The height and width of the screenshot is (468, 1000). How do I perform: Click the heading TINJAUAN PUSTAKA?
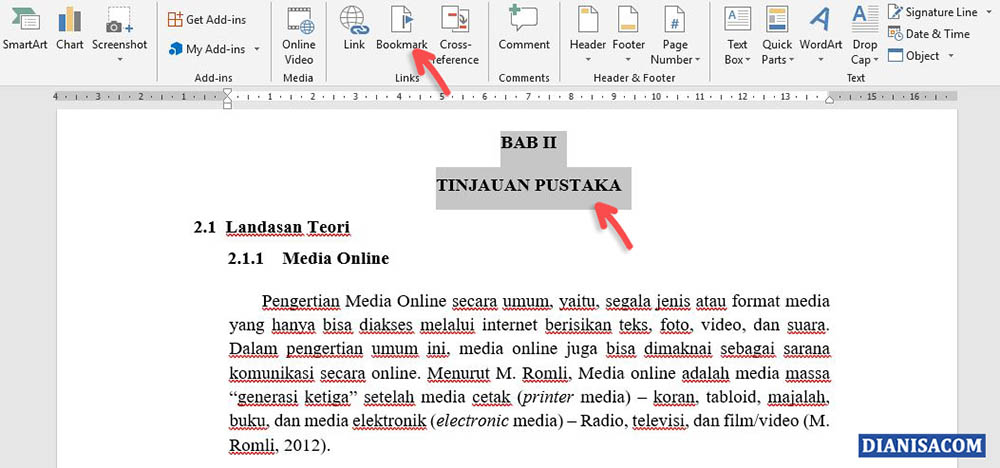click(529, 185)
